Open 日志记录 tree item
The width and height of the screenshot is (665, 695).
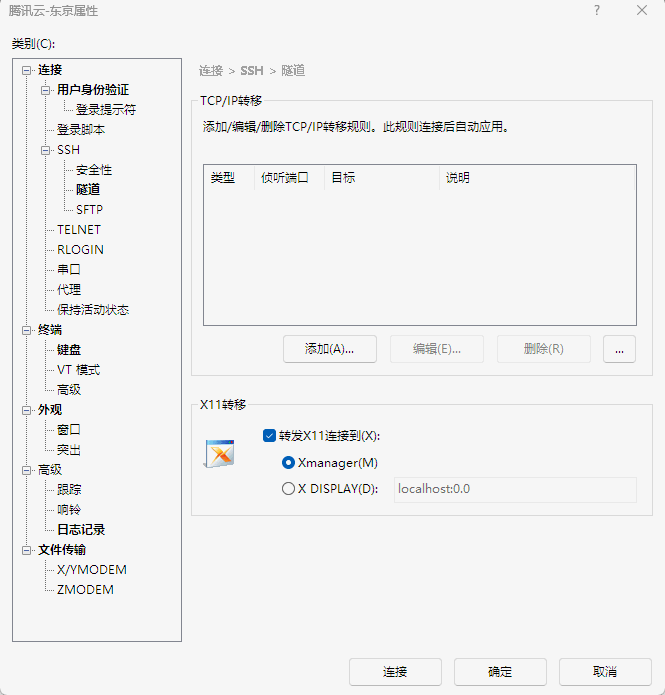pyautogui.click(x=81, y=530)
